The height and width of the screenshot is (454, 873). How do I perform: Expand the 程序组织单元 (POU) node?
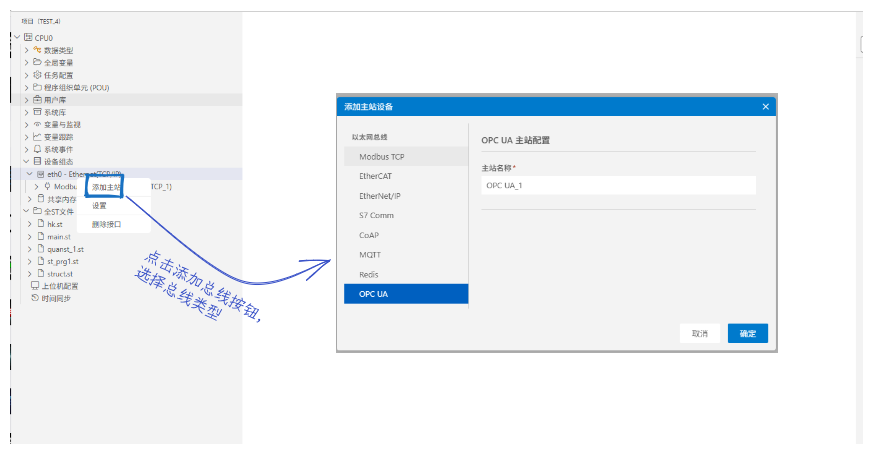26,87
